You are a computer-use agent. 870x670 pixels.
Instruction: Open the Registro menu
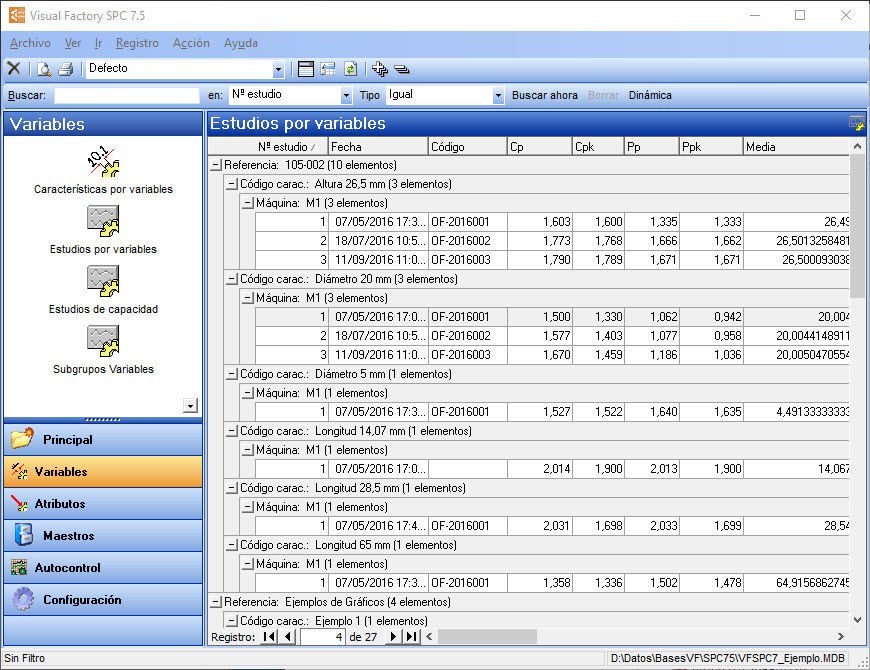pos(137,43)
